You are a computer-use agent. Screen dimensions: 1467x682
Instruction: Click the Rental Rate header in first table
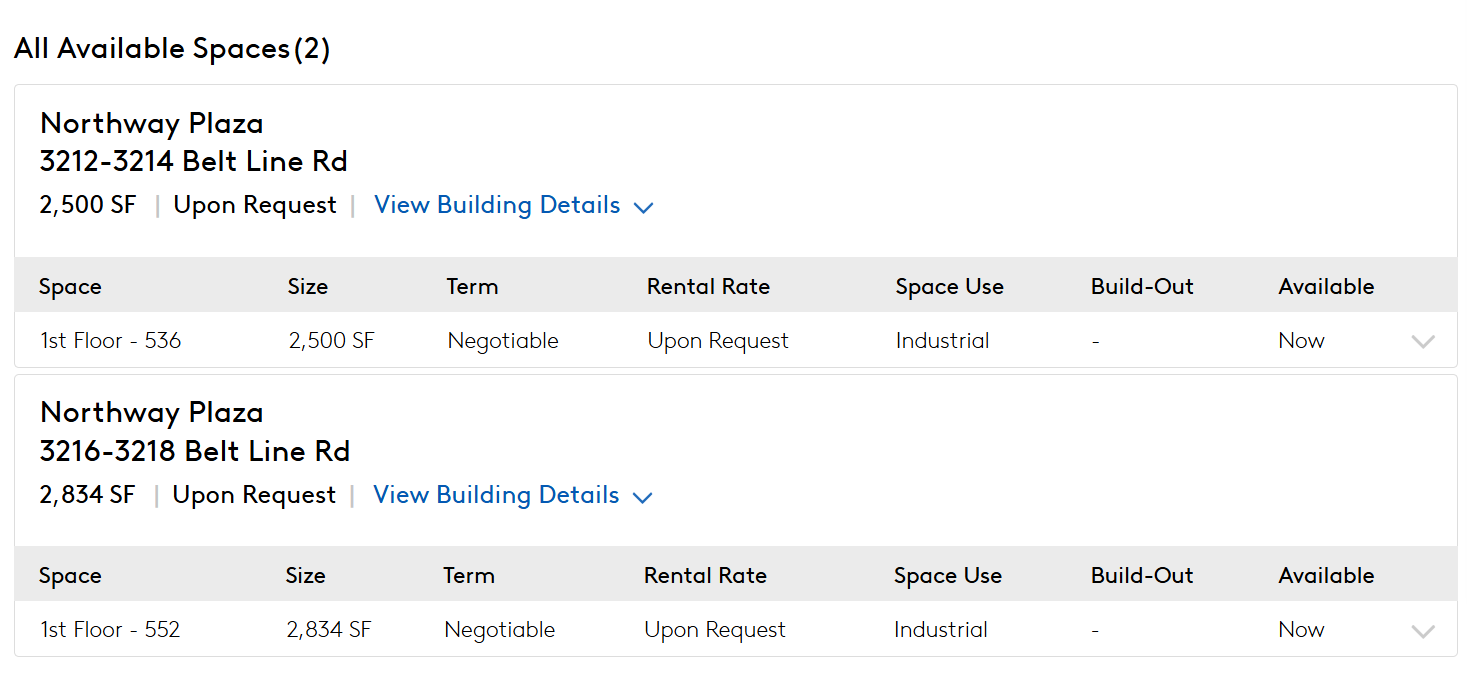point(708,286)
